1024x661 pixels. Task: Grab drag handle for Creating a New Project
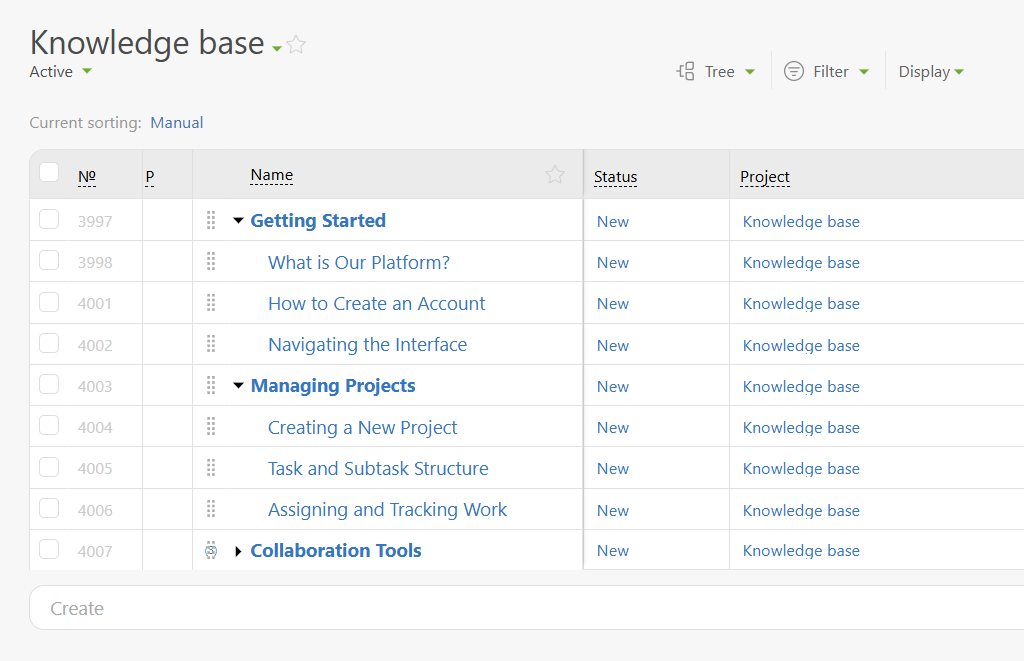coord(211,427)
